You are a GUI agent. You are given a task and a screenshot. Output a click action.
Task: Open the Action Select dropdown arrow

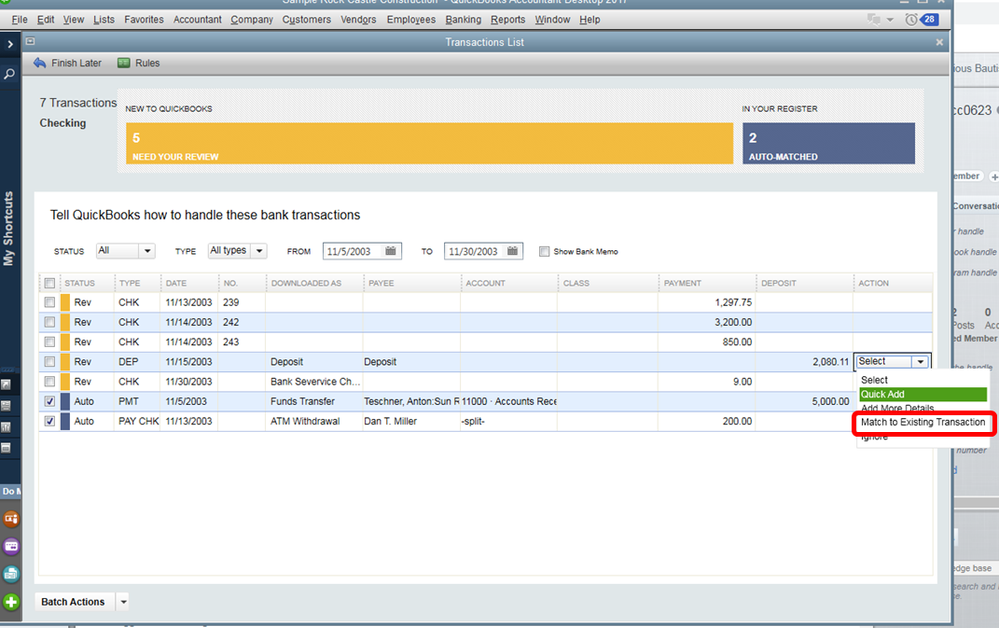[x=920, y=362]
